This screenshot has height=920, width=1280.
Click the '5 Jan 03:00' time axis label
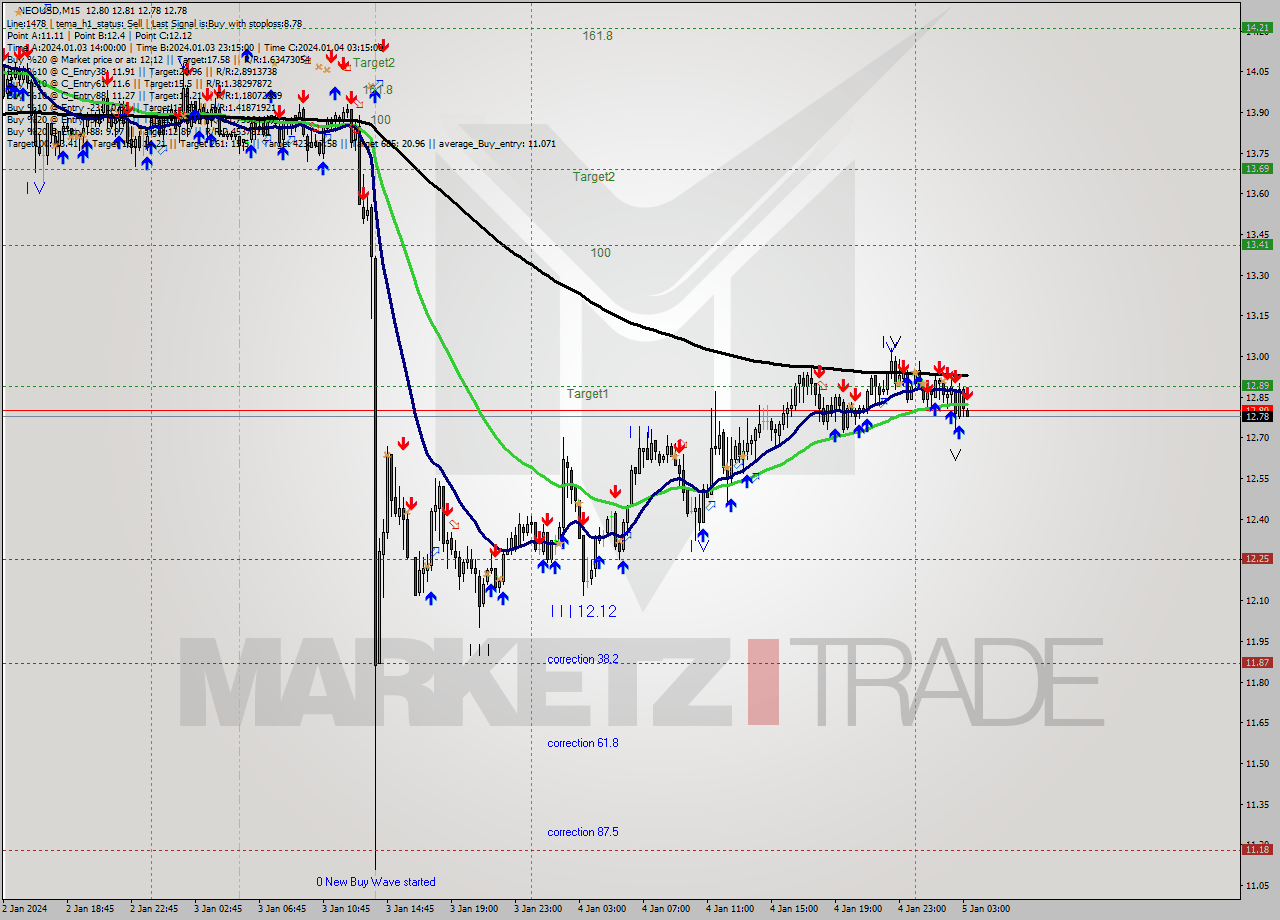(988, 909)
